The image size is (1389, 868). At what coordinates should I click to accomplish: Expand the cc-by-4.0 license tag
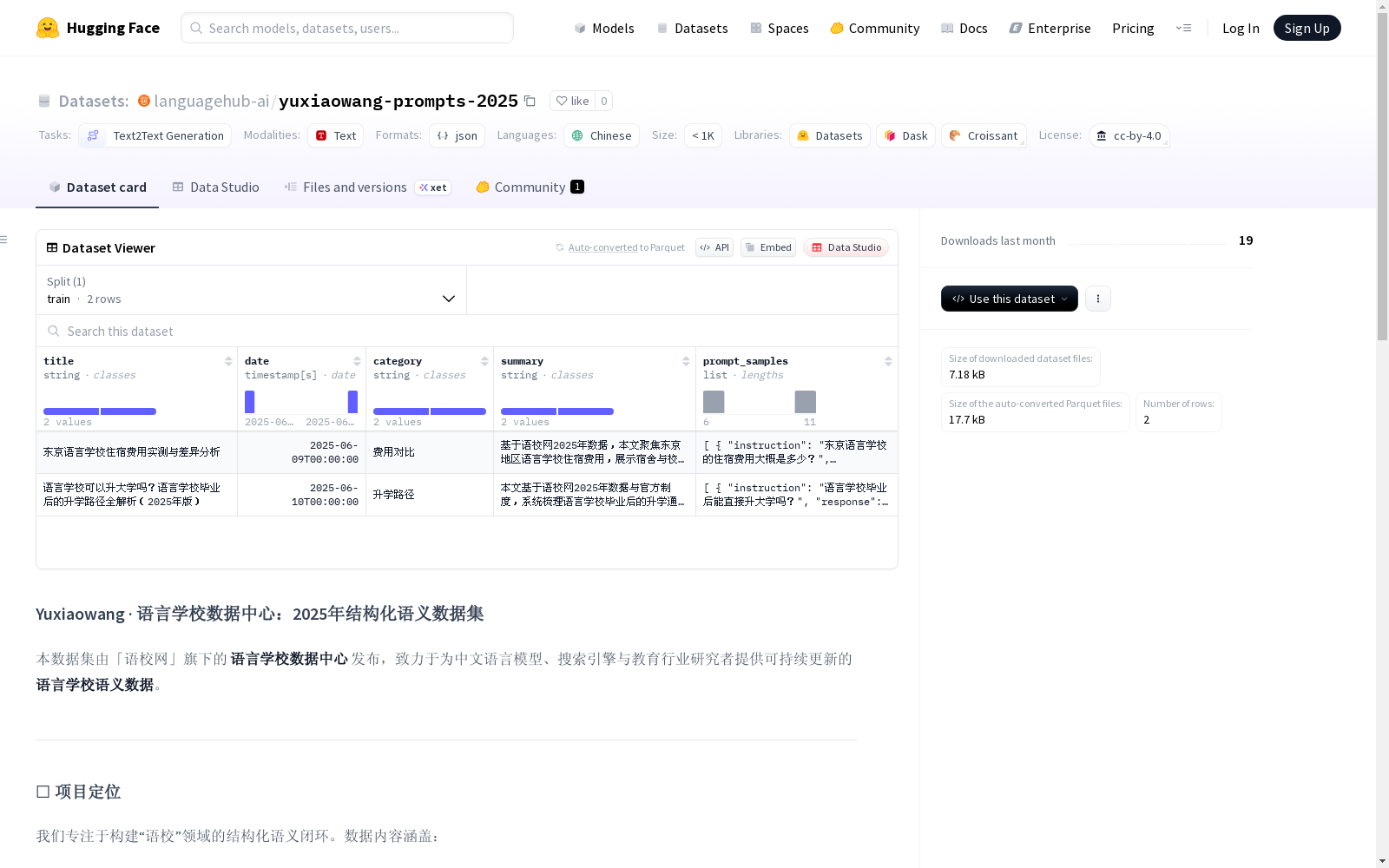1129,135
